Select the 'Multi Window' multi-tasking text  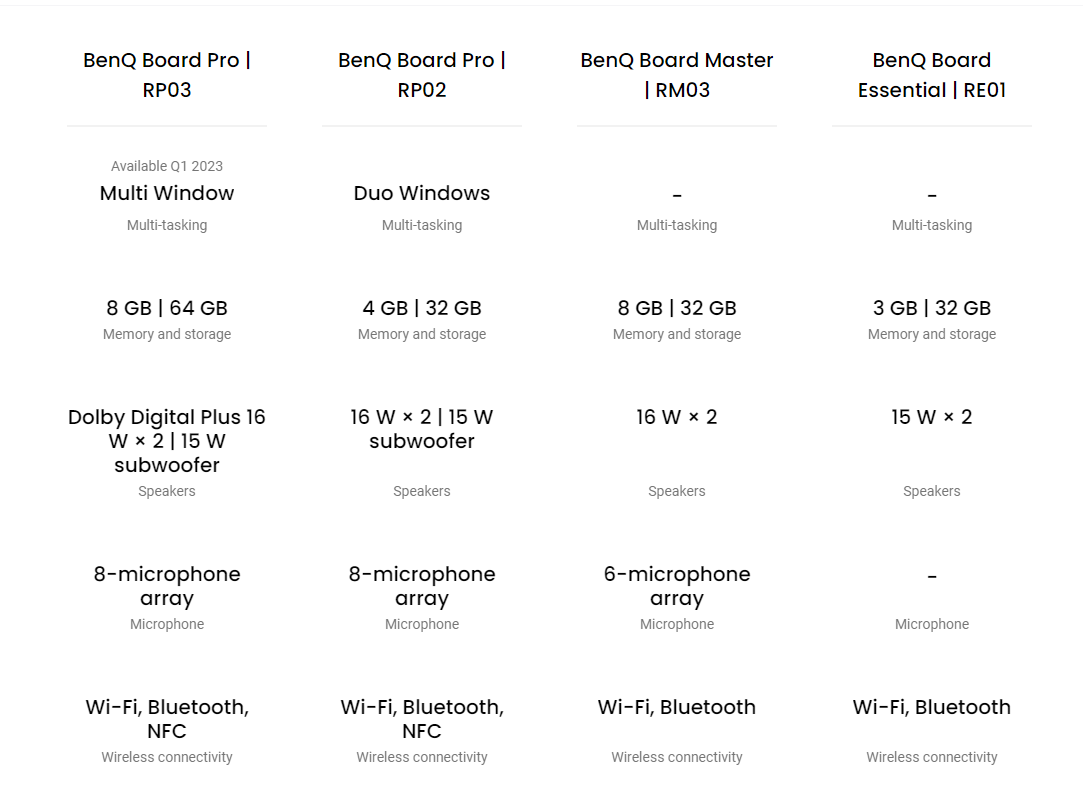click(167, 193)
